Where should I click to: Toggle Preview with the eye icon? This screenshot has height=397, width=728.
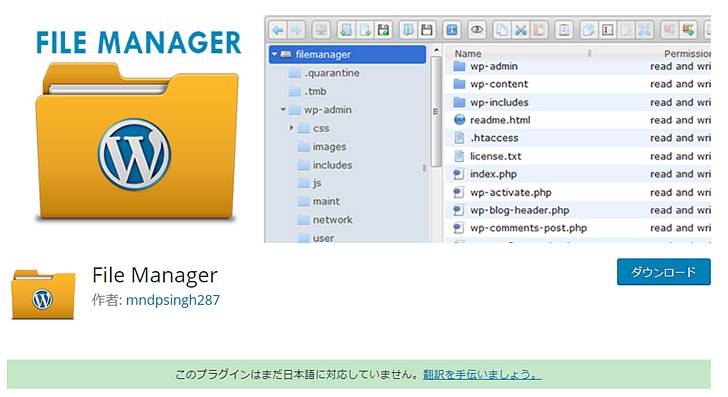(477, 31)
